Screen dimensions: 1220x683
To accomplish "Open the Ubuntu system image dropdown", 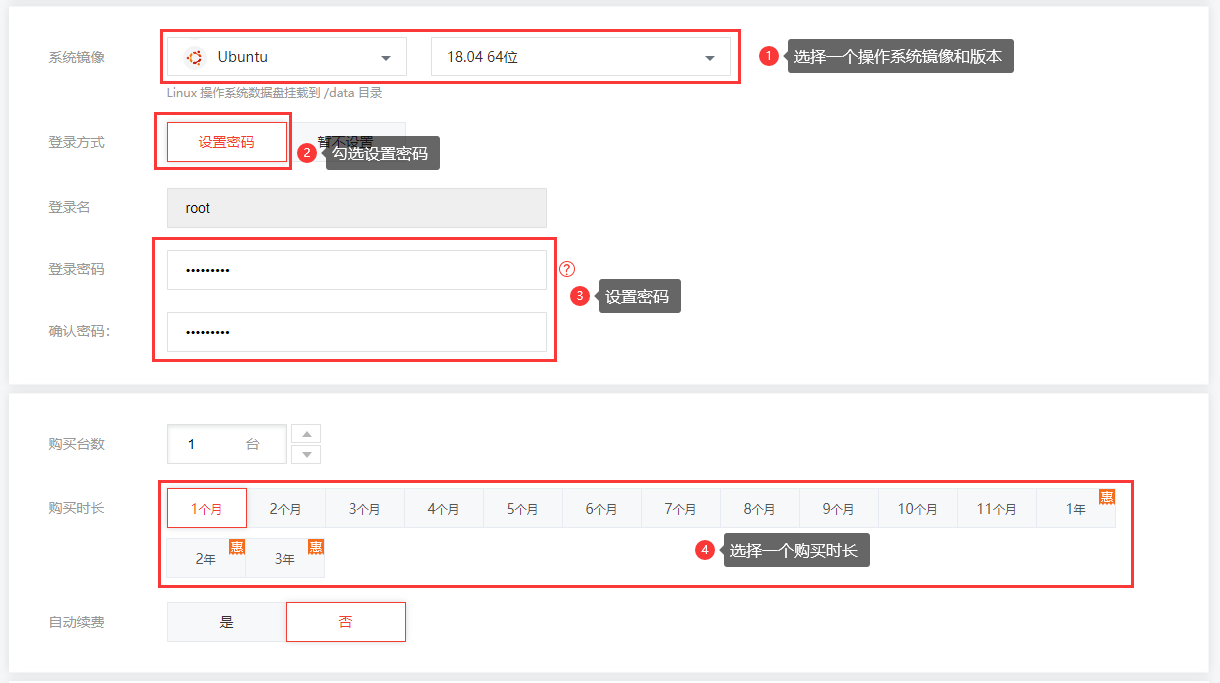I will [287, 57].
